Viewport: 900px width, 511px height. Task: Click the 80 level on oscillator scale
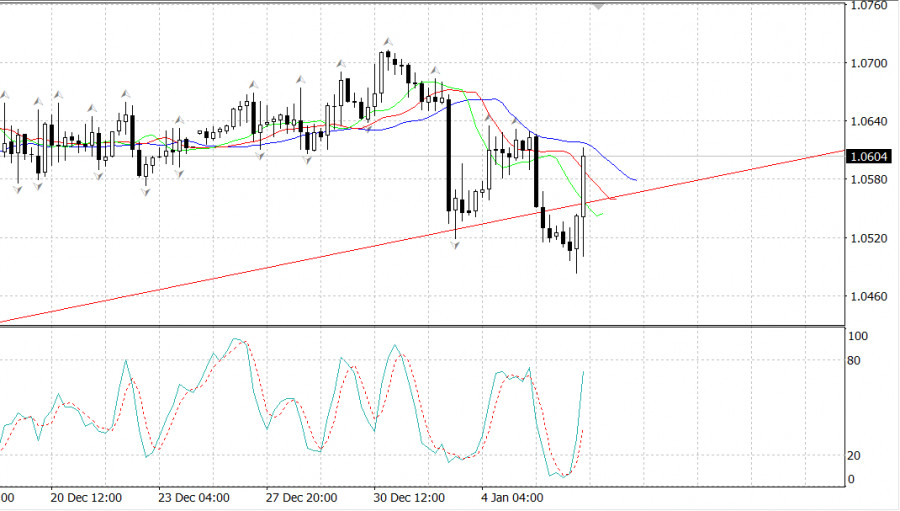click(x=853, y=360)
